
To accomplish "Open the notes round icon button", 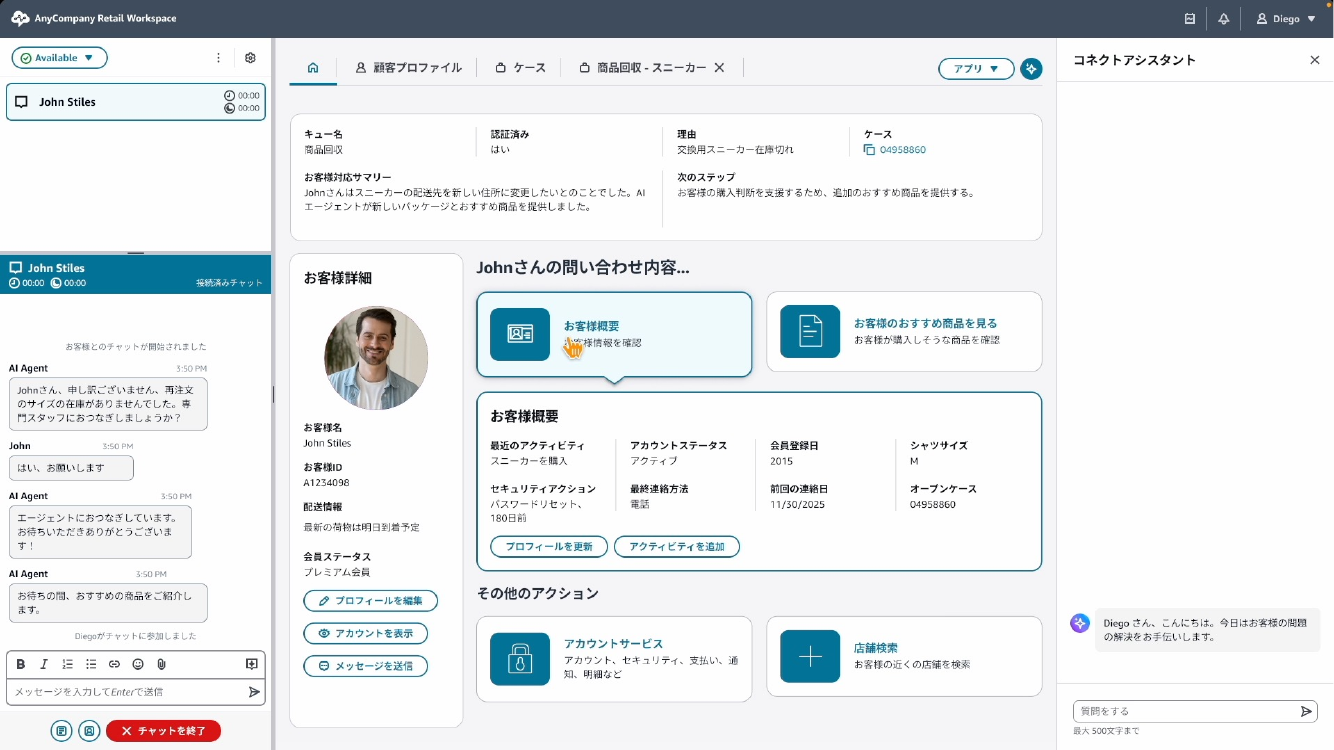I will coord(62,731).
